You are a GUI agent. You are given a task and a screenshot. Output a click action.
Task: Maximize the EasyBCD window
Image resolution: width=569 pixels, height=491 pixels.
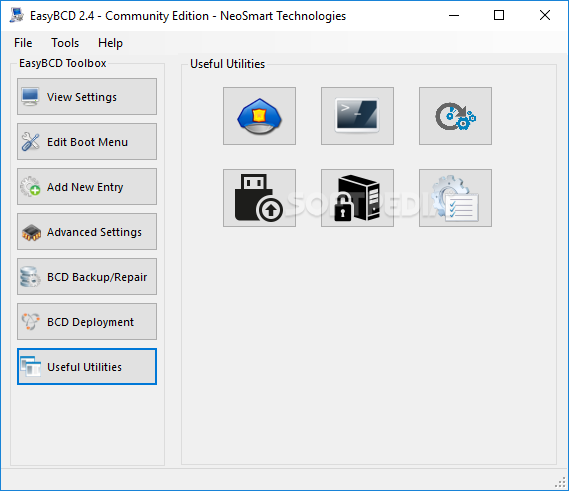pos(499,15)
